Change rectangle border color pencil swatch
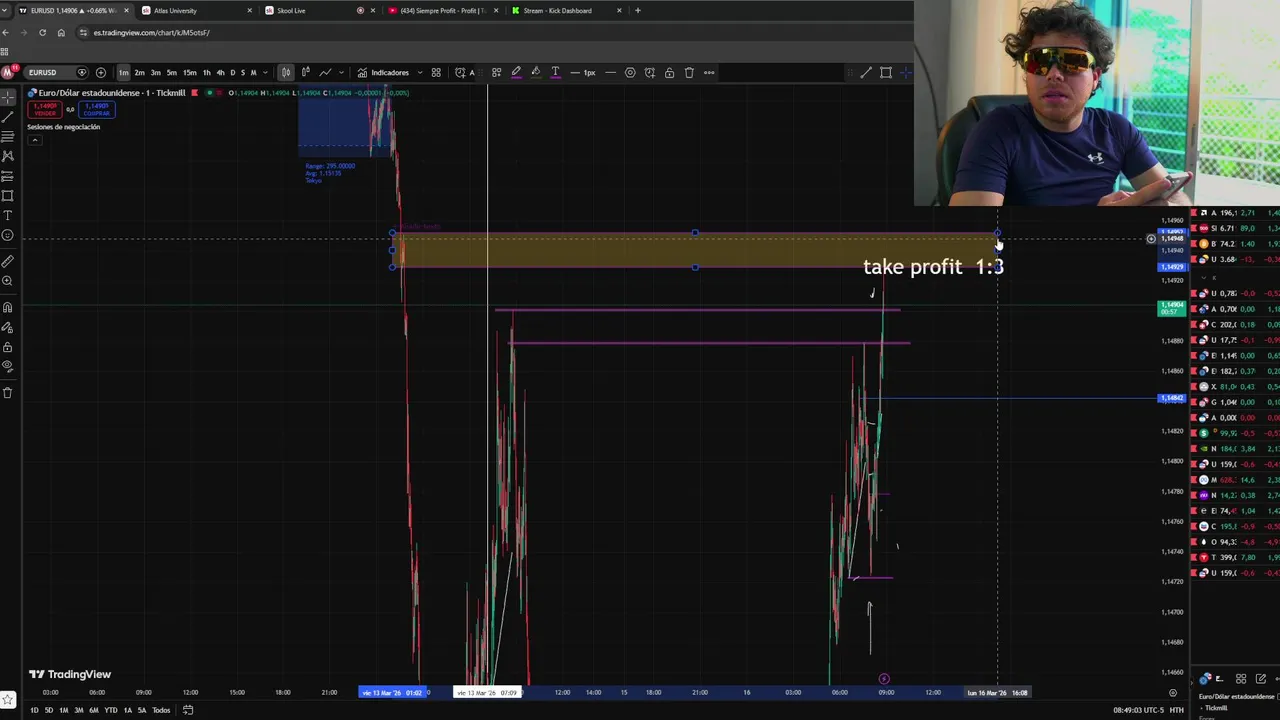 click(517, 72)
